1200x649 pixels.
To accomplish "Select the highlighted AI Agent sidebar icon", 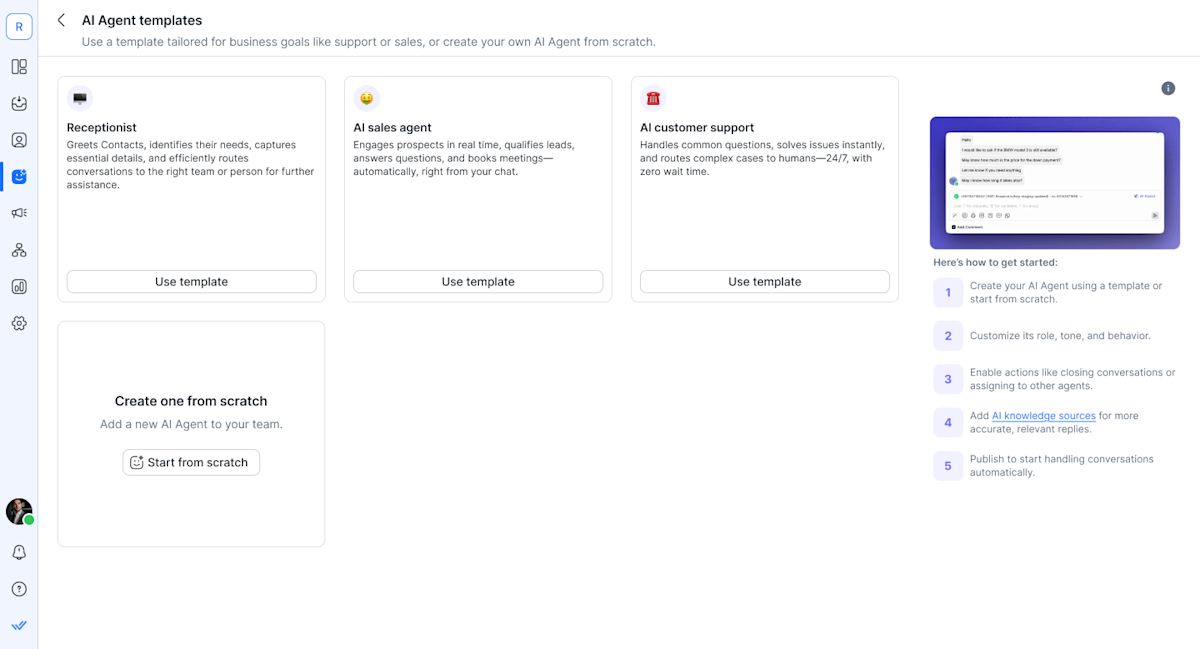I will pyautogui.click(x=19, y=176).
